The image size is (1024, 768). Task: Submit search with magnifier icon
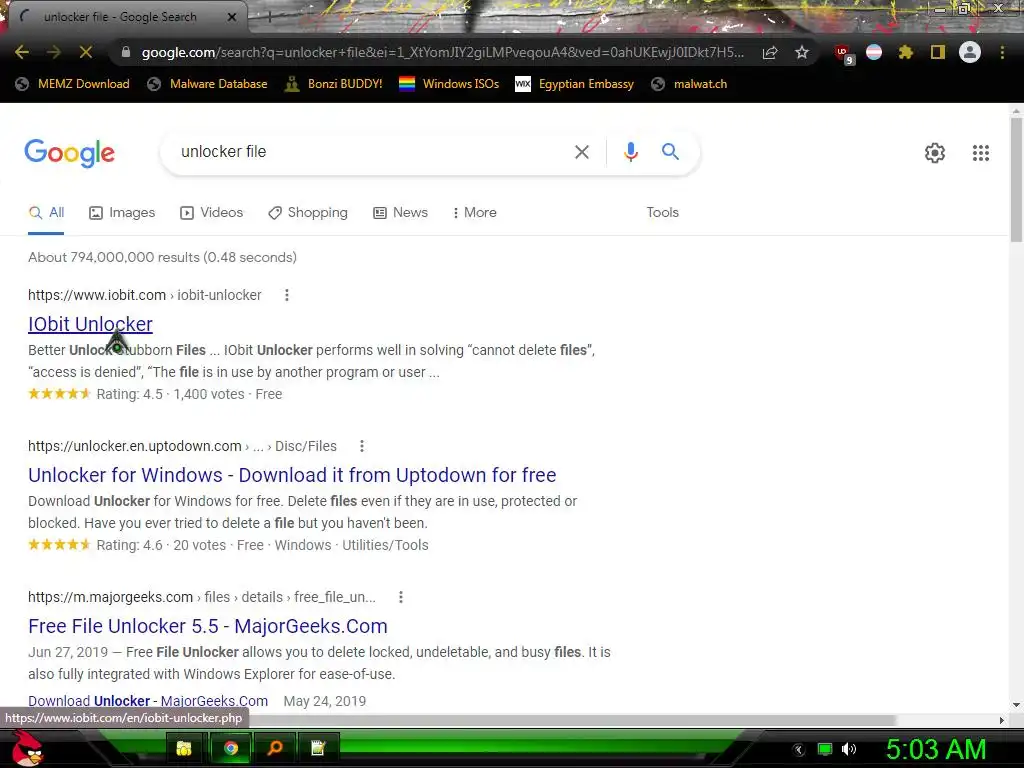(x=670, y=152)
